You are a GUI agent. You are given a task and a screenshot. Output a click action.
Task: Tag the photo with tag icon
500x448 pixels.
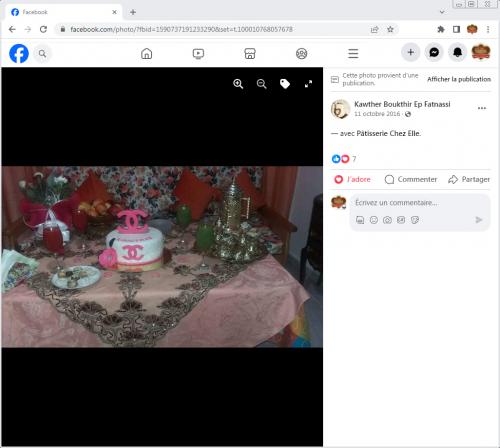click(x=285, y=84)
